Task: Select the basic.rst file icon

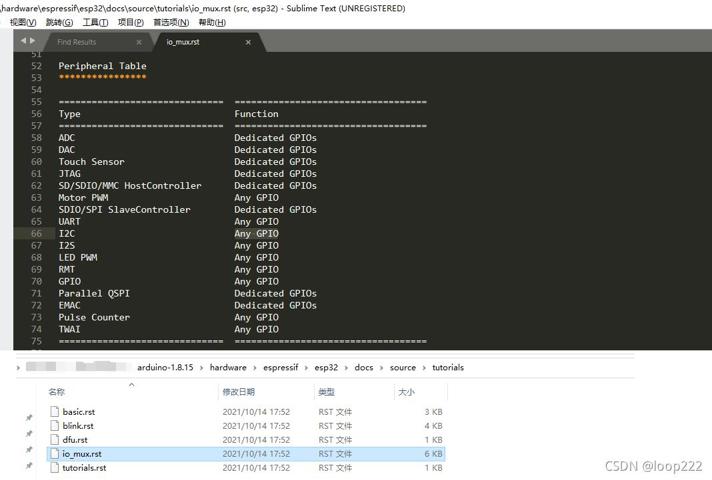Action: click(54, 411)
